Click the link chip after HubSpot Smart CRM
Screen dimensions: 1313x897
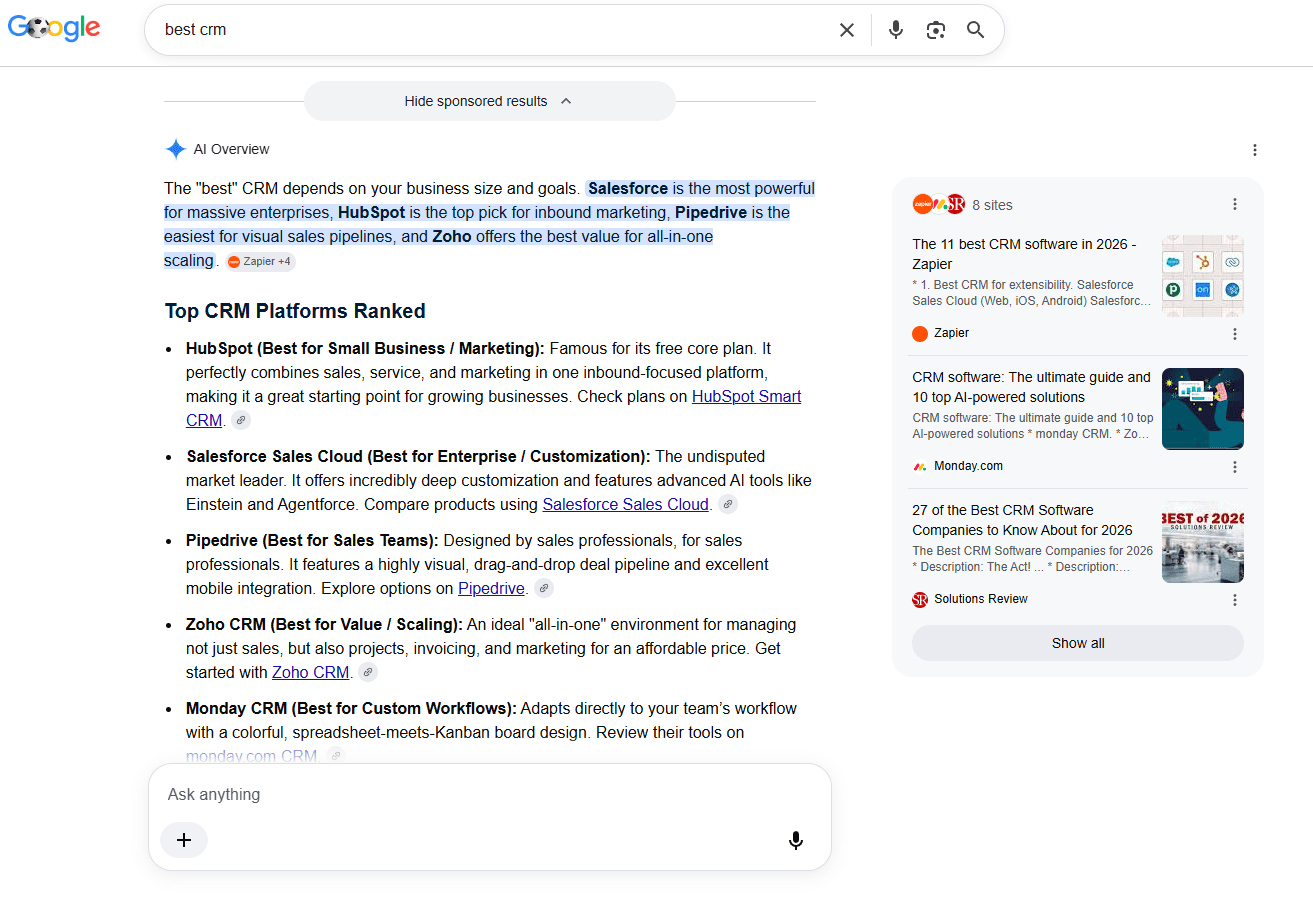tap(241, 420)
